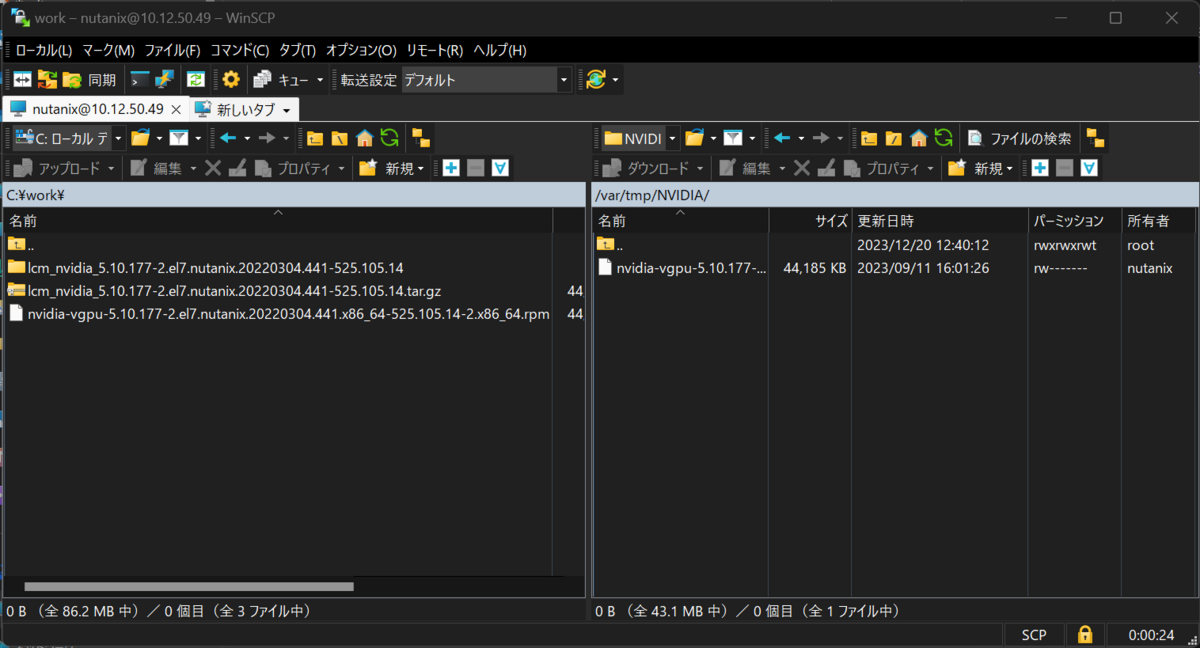Click the compare directories icon in main toolbar
Image resolution: width=1200 pixels, height=648 pixels.
(x=22, y=80)
